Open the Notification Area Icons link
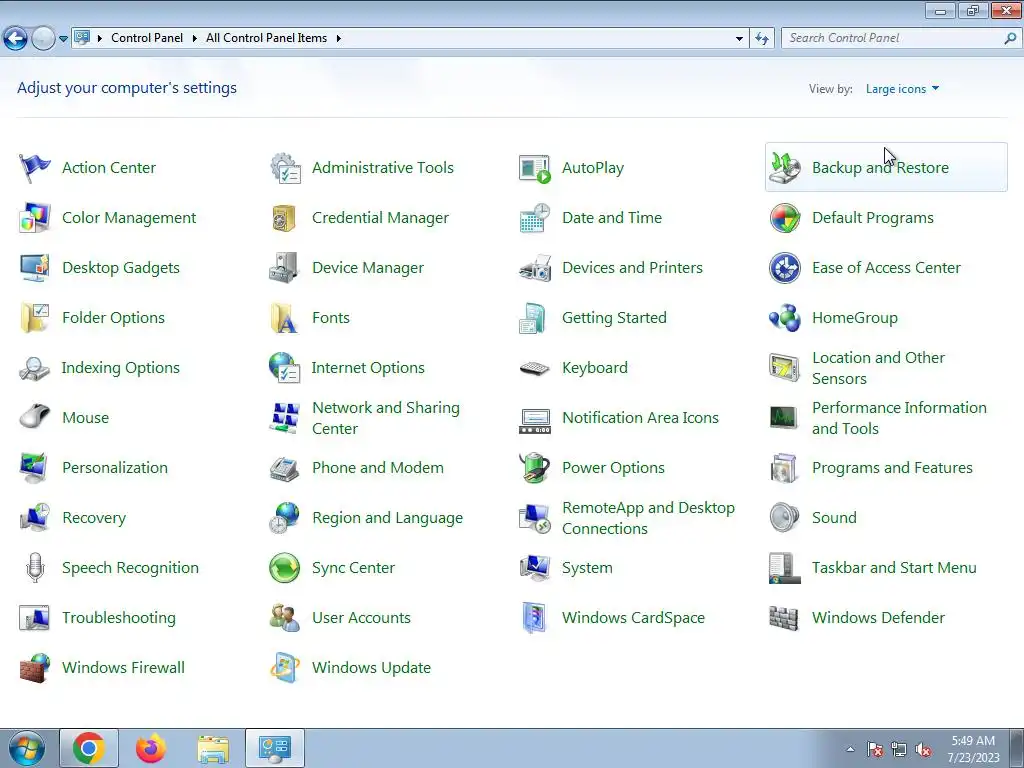Screen dimensions: 1024x768 click(640, 418)
